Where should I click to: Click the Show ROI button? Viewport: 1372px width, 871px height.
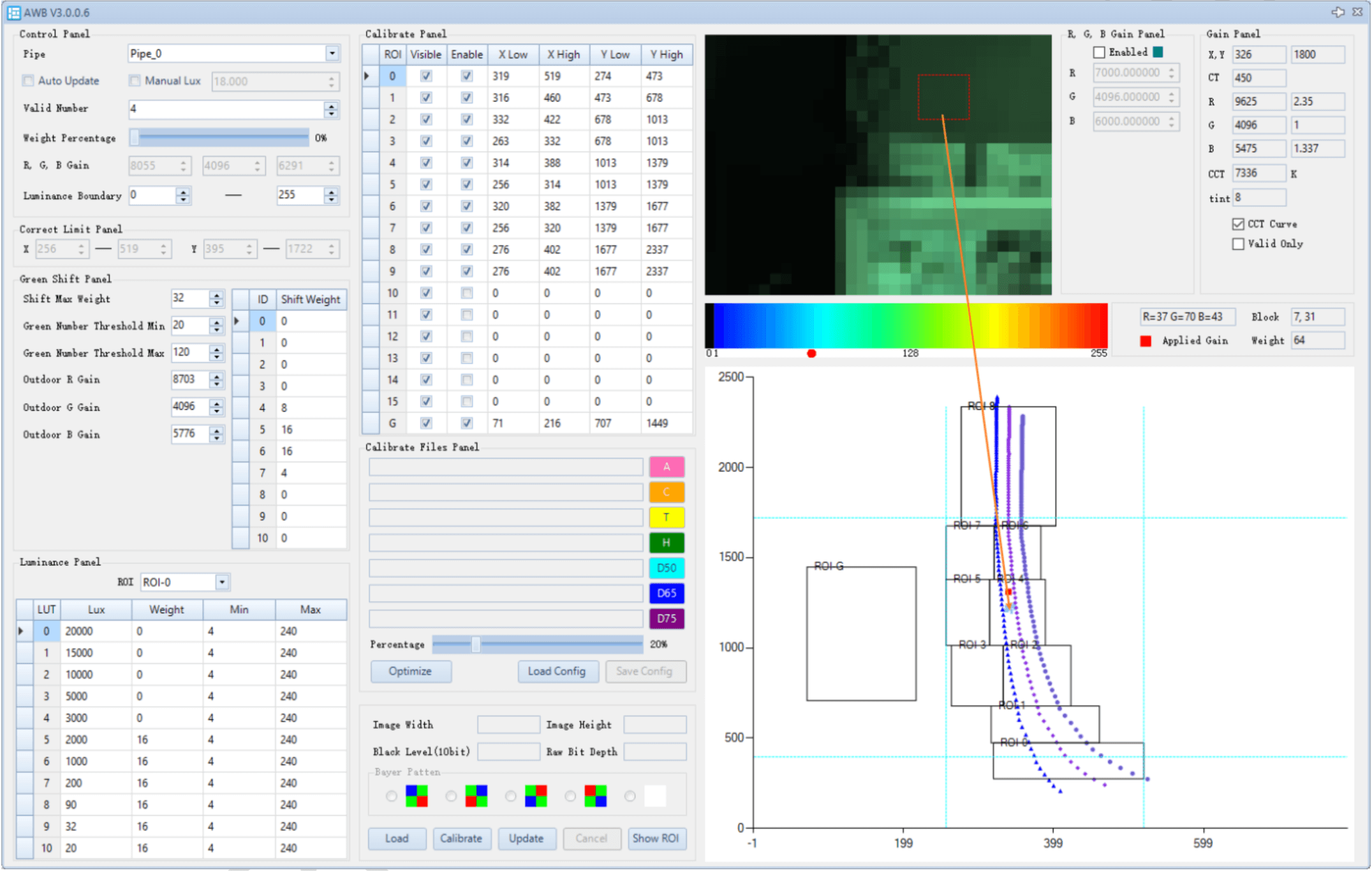[x=655, y=838]
